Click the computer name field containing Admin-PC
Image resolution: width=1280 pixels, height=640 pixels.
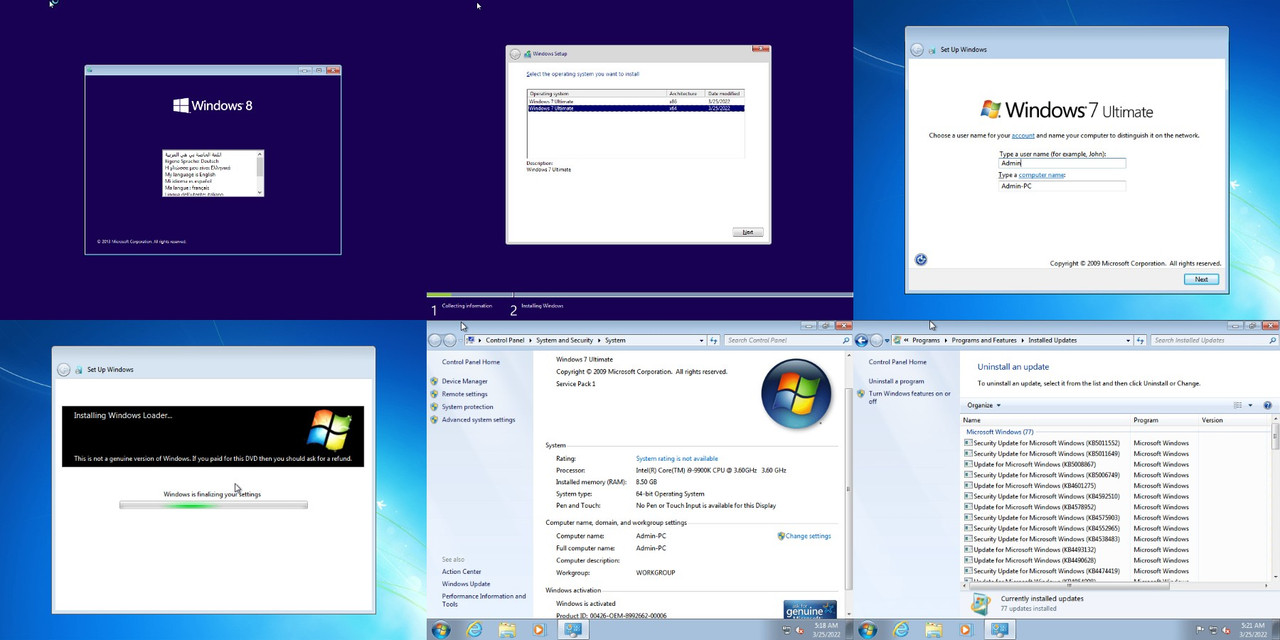[x=1062, y=186]
